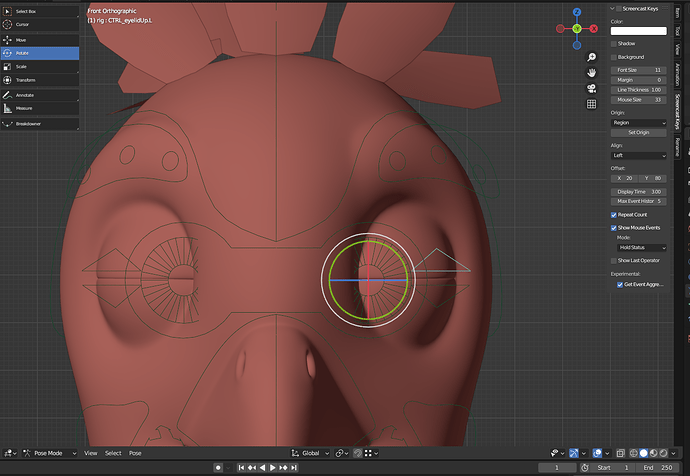Toggle the use preview range clock
Screen dimensions: 690x476
tap(585, 467)
